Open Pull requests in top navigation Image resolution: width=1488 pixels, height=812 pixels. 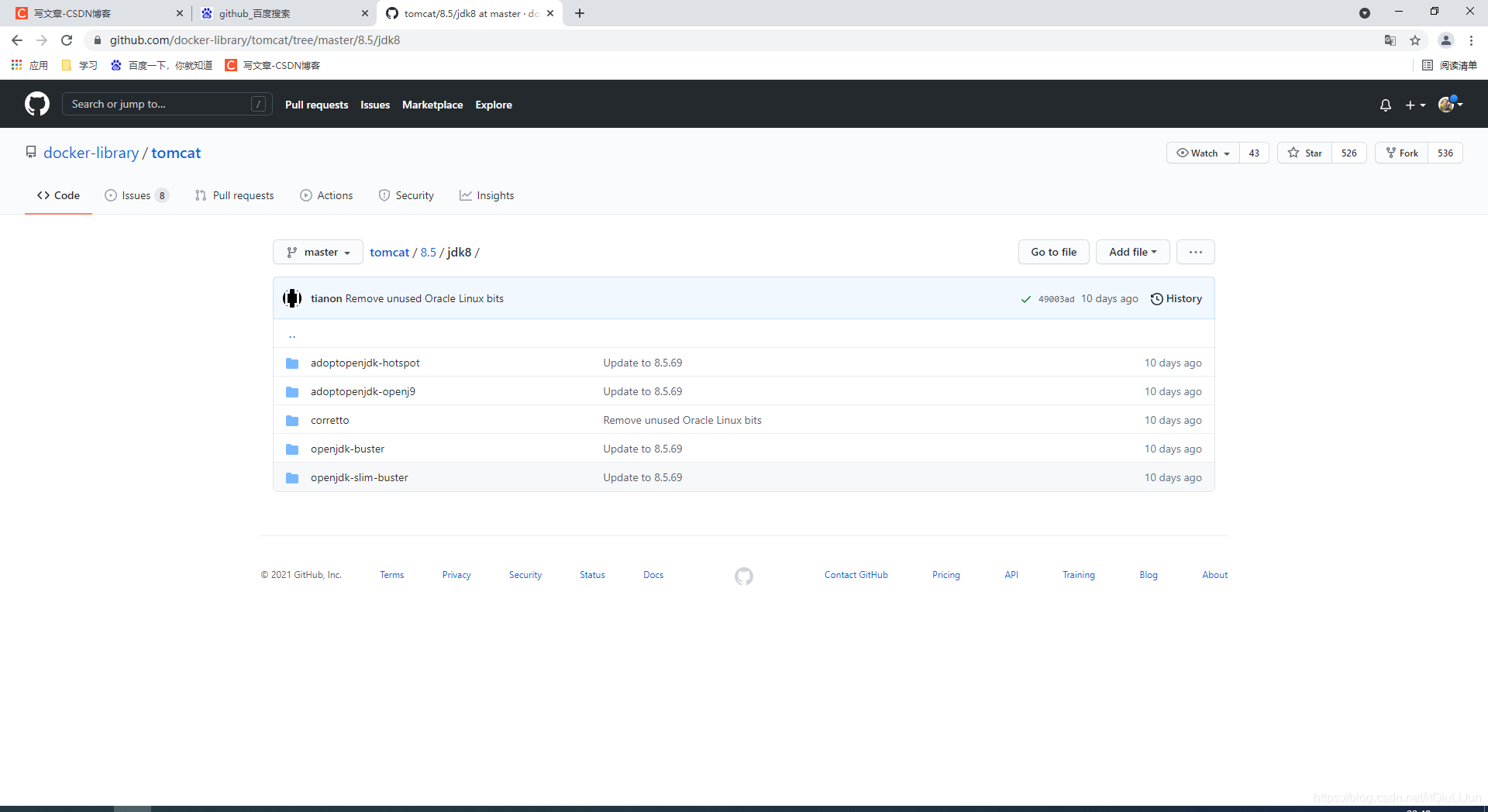[x=316, y=105]
